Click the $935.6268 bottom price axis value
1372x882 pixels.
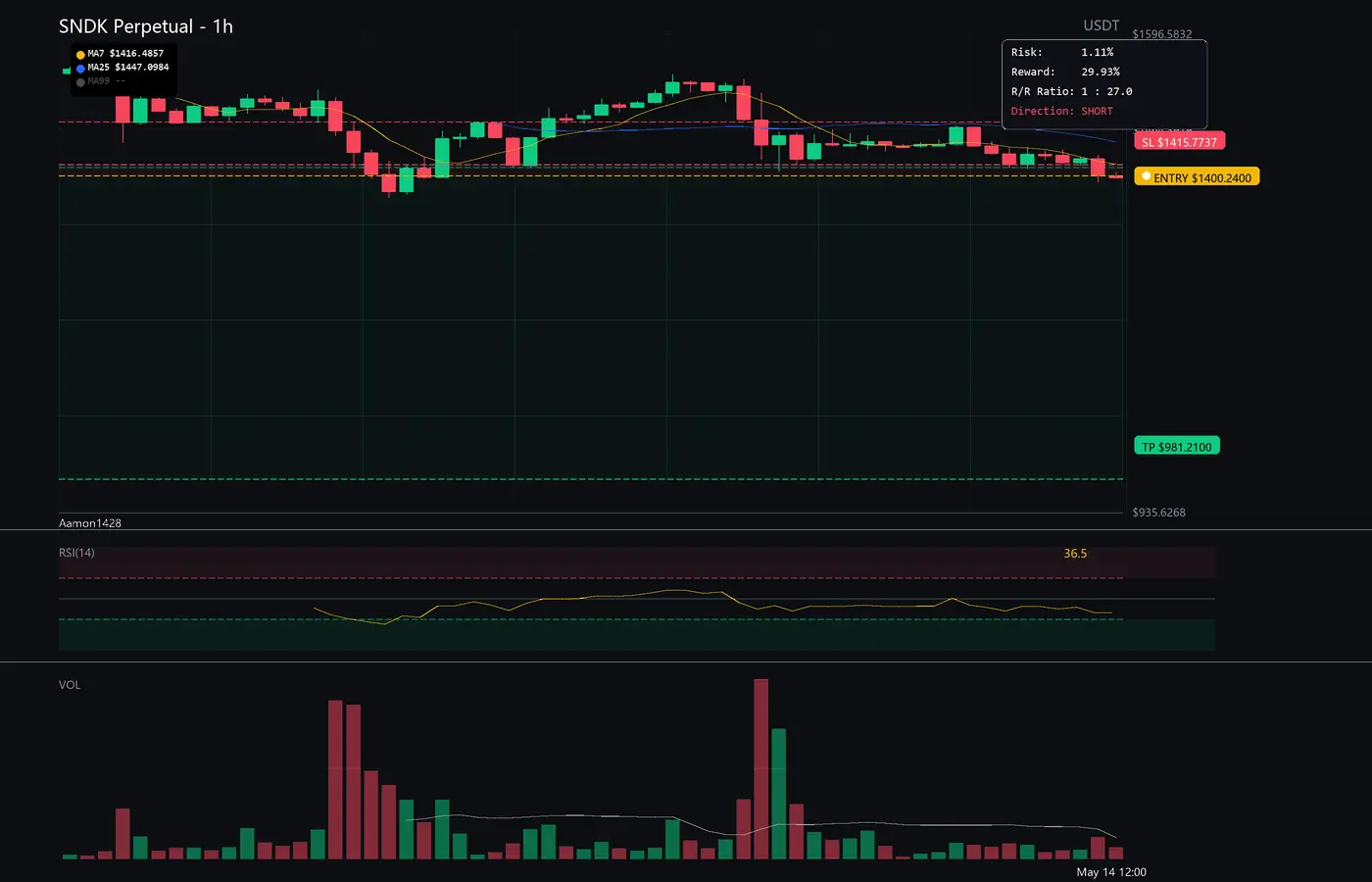tap(1159, 513)
